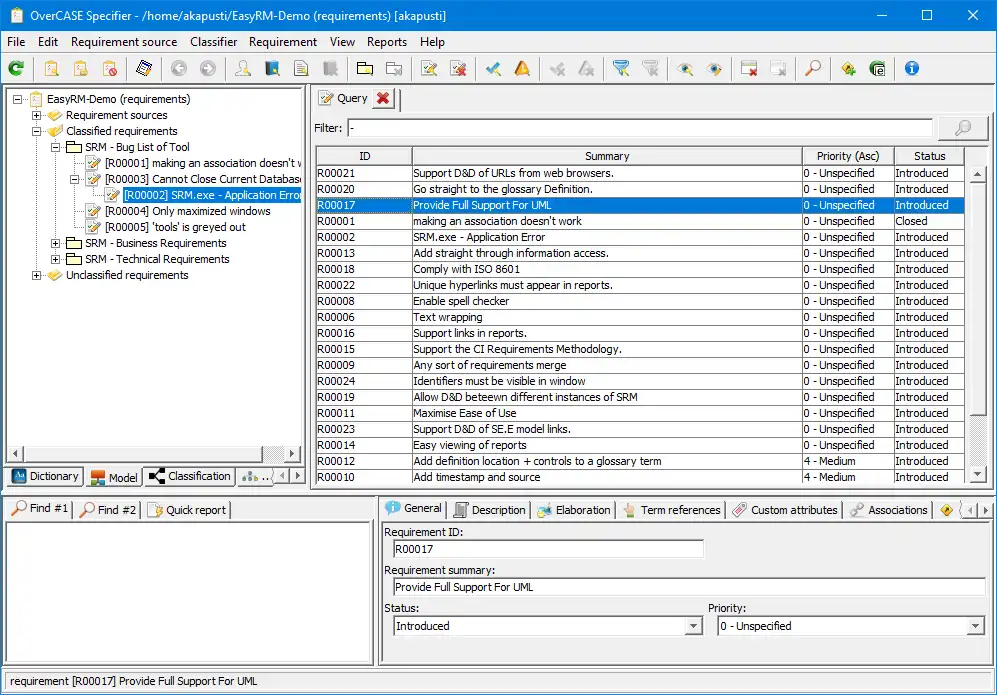Click the Requirement summary text field
Viewport: 997px width, 695px height.
coord(688,587)
